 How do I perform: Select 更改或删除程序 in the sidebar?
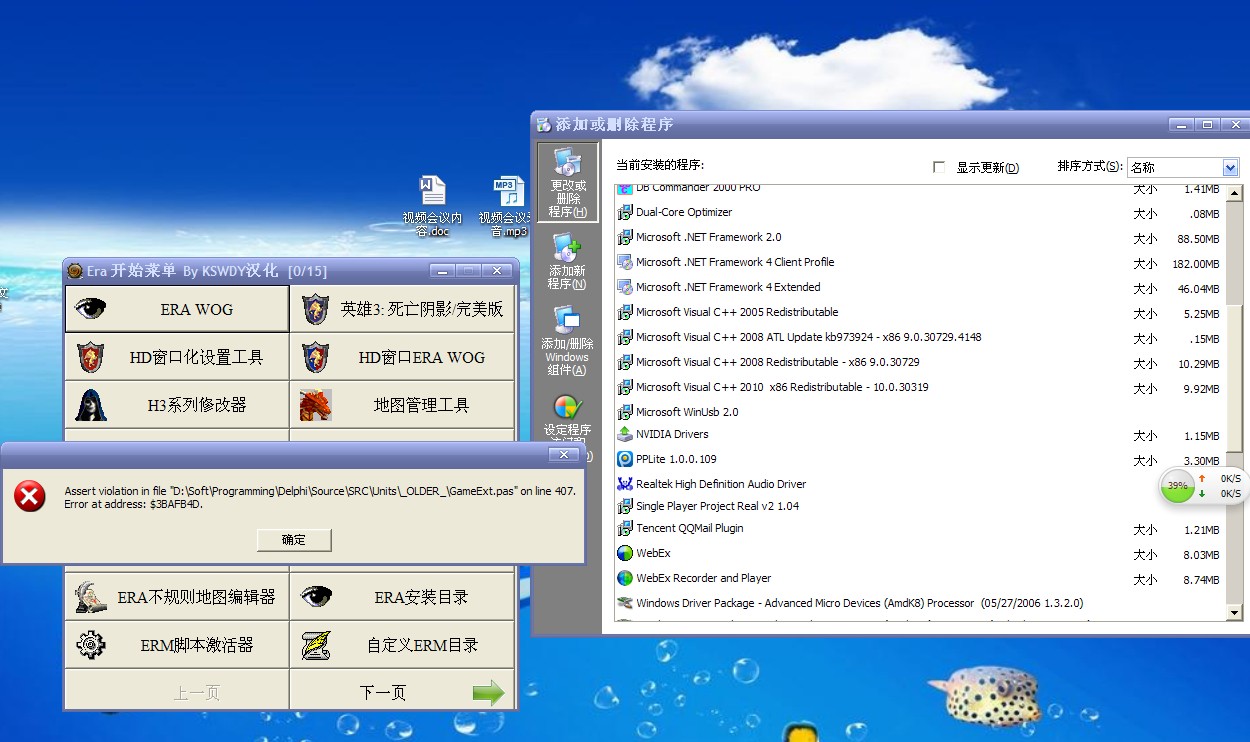click(x=567, y=182)
